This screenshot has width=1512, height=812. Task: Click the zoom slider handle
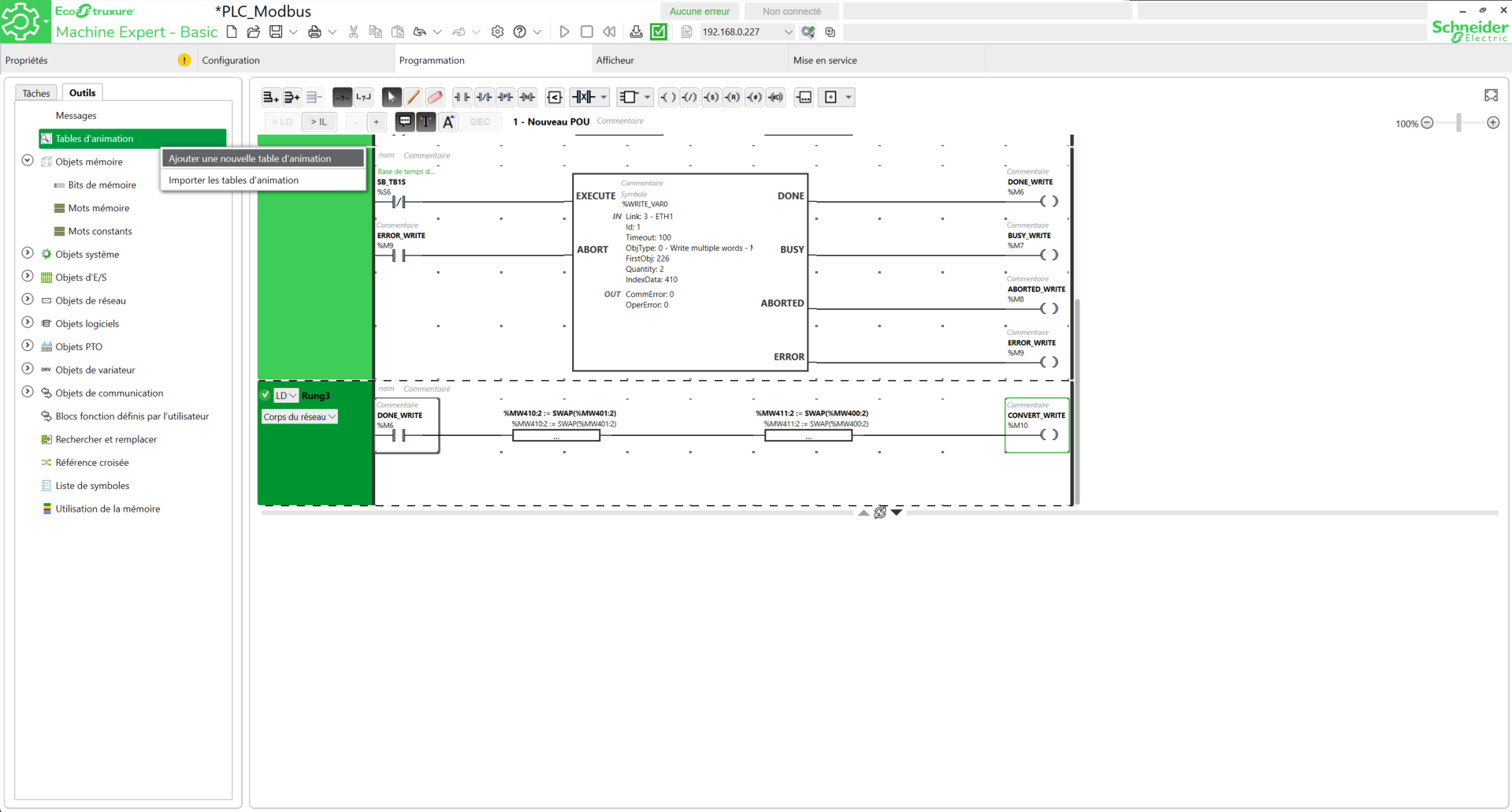1458,123
